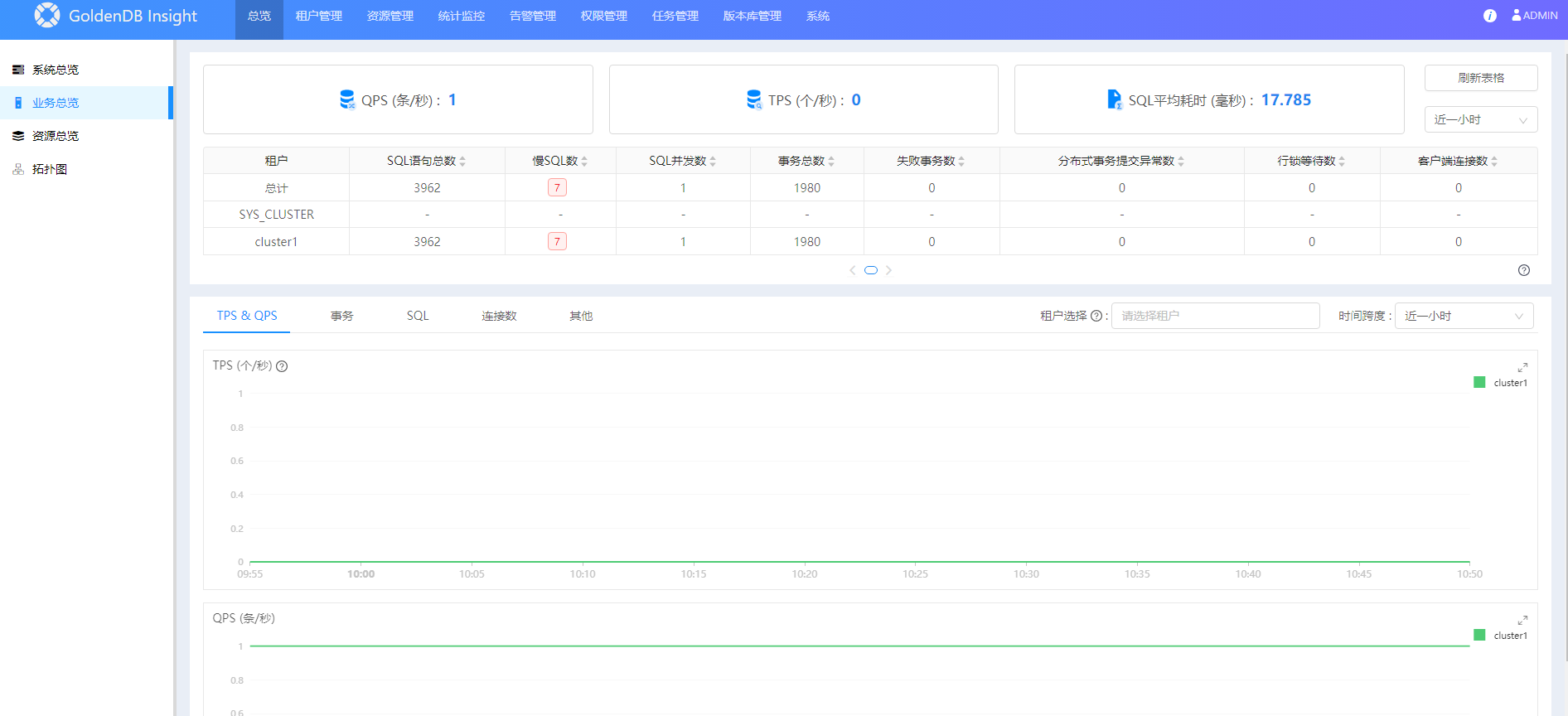Toggle cluster1 legend in TPS chart
This screenshot has height=716, width=1568.
1501,383
